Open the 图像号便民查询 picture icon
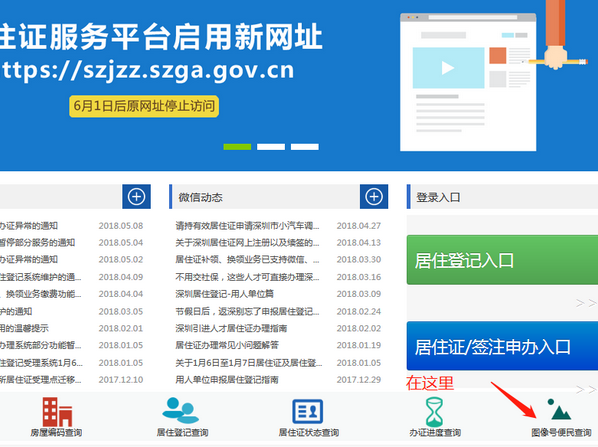This screenshot has width=598, height=447. click(559, 409)
